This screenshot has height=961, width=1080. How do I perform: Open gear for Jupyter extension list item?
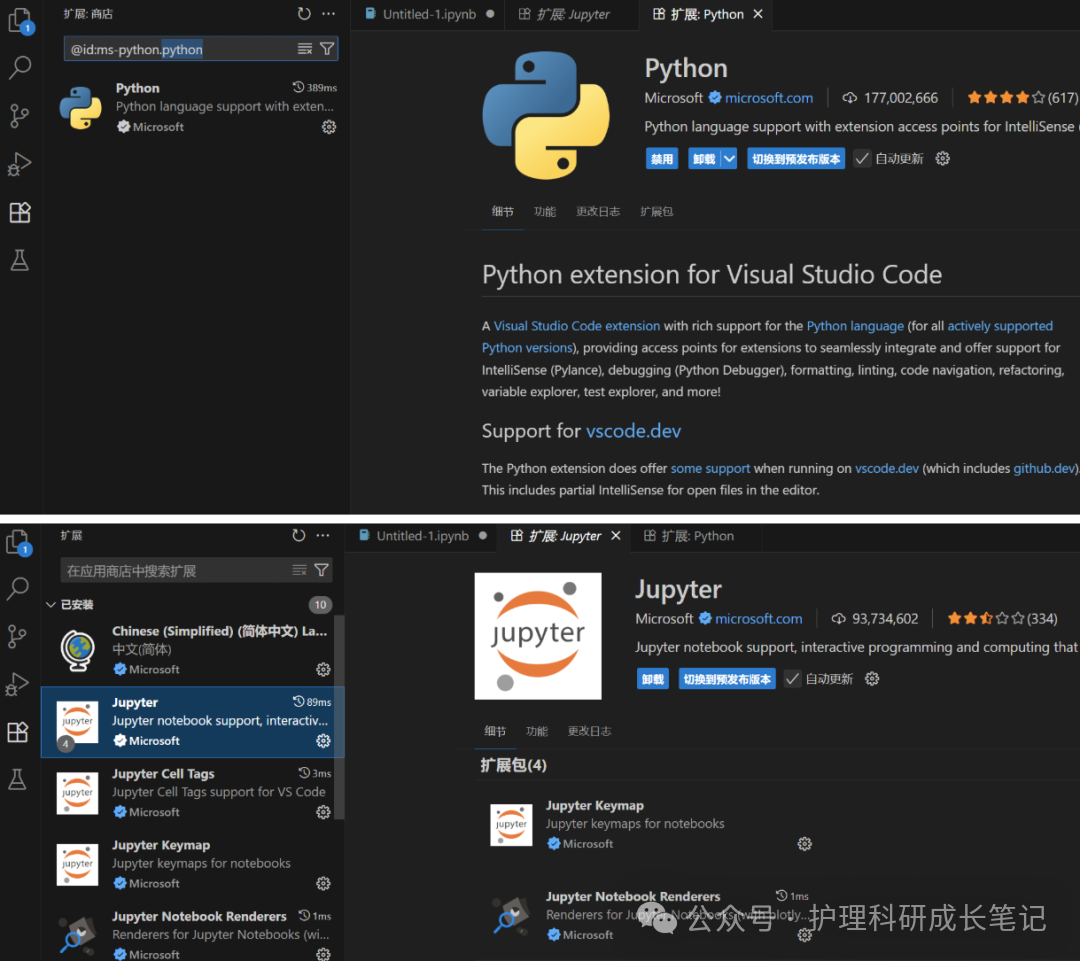[x=323, y=741]
